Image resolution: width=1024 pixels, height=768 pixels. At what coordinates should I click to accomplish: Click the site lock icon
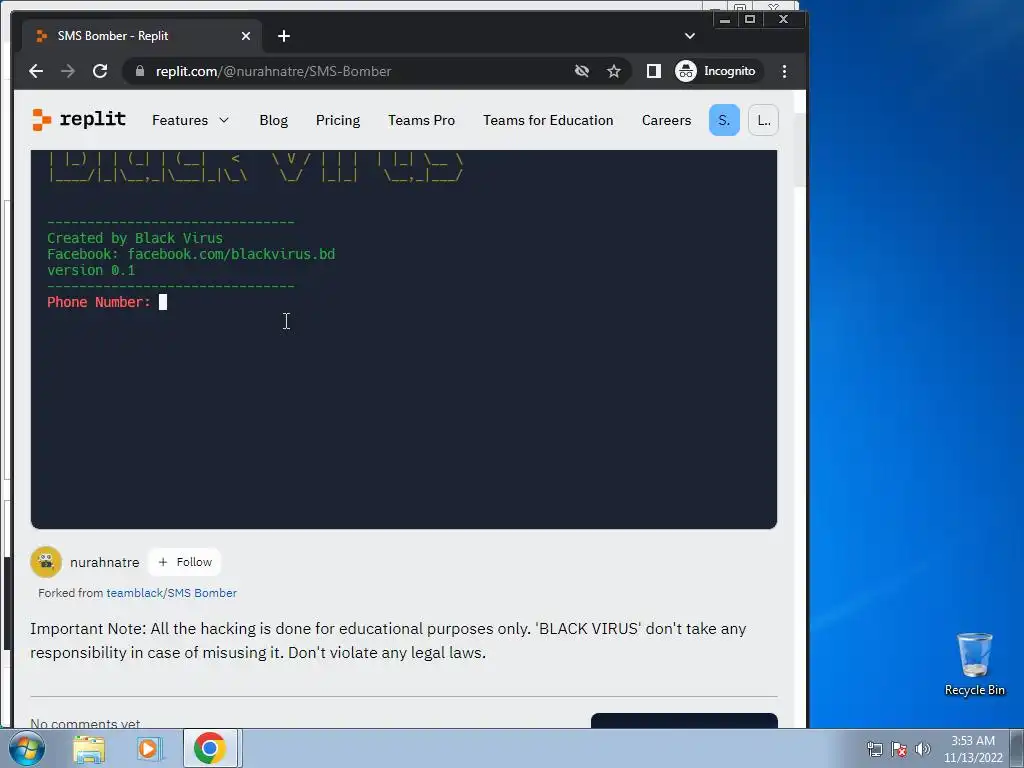[140, 71]
